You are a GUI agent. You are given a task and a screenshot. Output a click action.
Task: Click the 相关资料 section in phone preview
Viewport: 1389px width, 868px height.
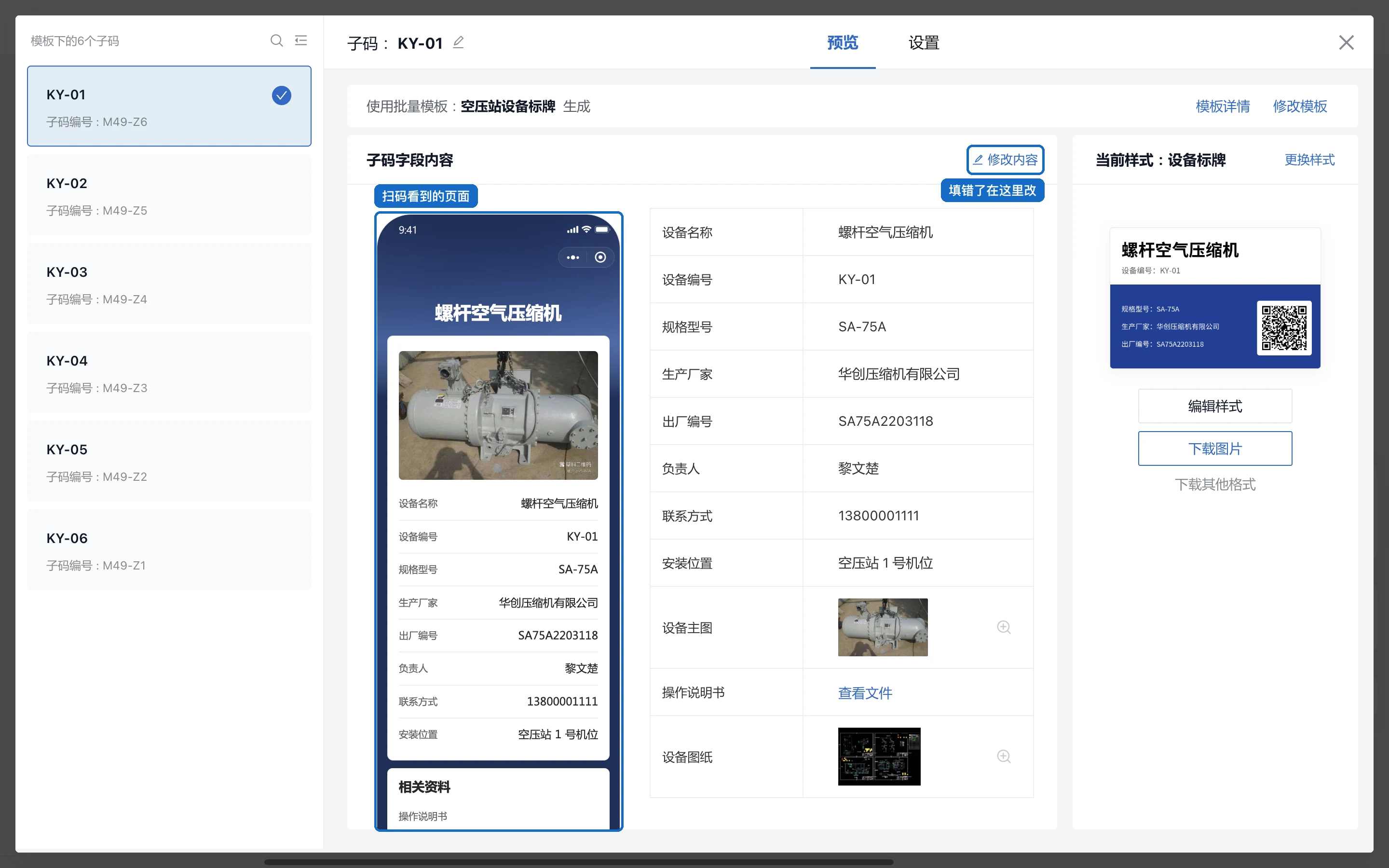[x=498, y=799]
